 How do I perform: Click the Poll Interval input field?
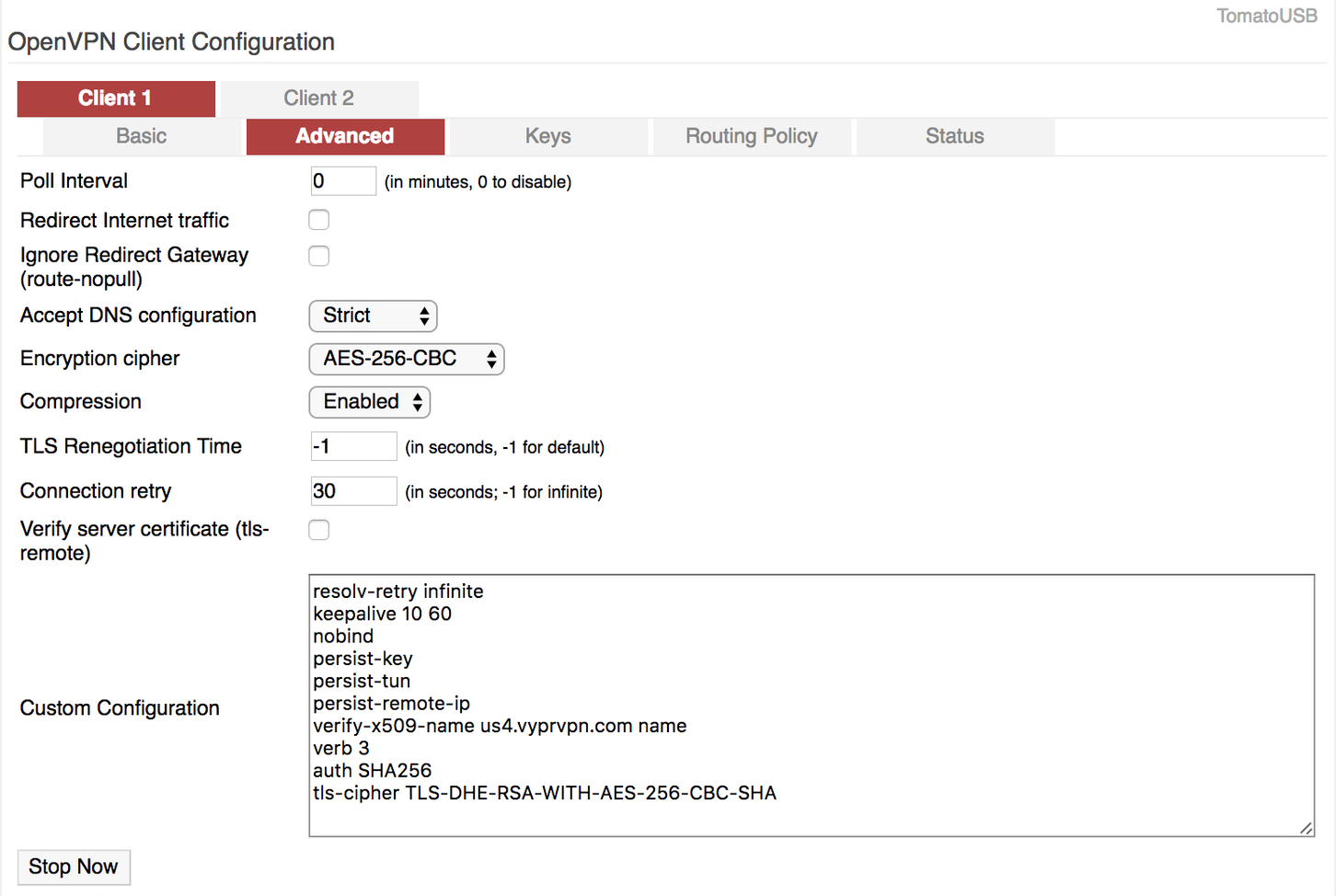(x=343, y=181)
